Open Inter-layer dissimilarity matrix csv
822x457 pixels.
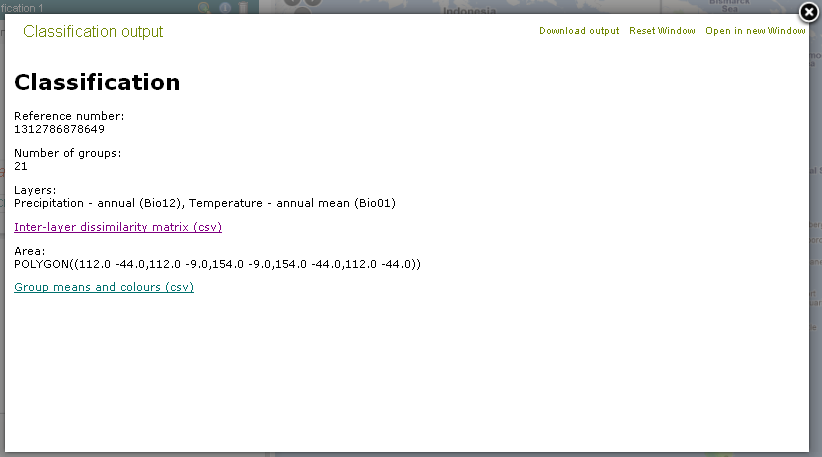click(118, 227)
